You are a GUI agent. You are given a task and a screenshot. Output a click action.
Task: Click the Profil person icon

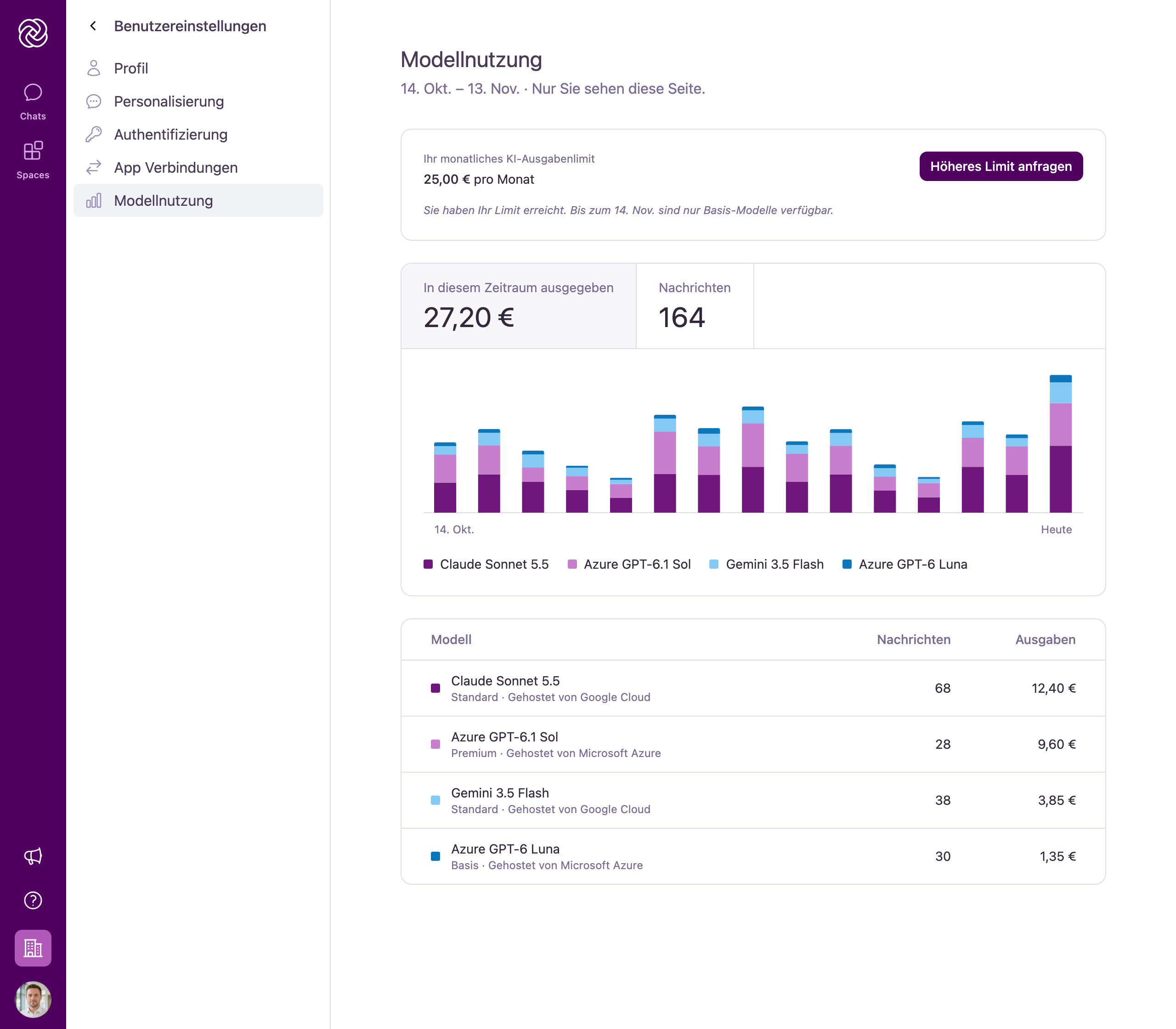point(94,68)
